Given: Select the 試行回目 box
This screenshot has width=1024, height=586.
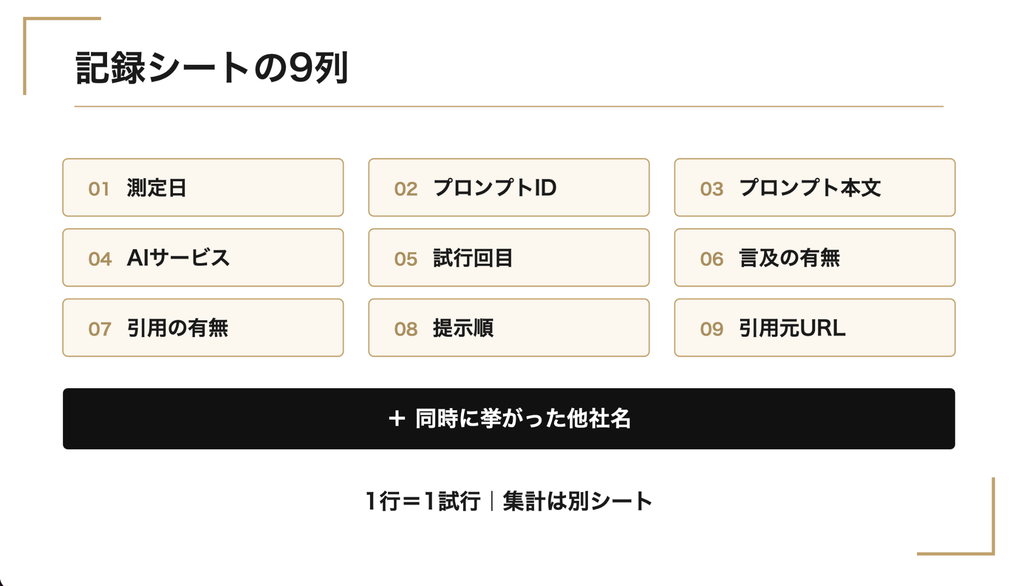Looking at the screenshot, I should tap(509, 257).
